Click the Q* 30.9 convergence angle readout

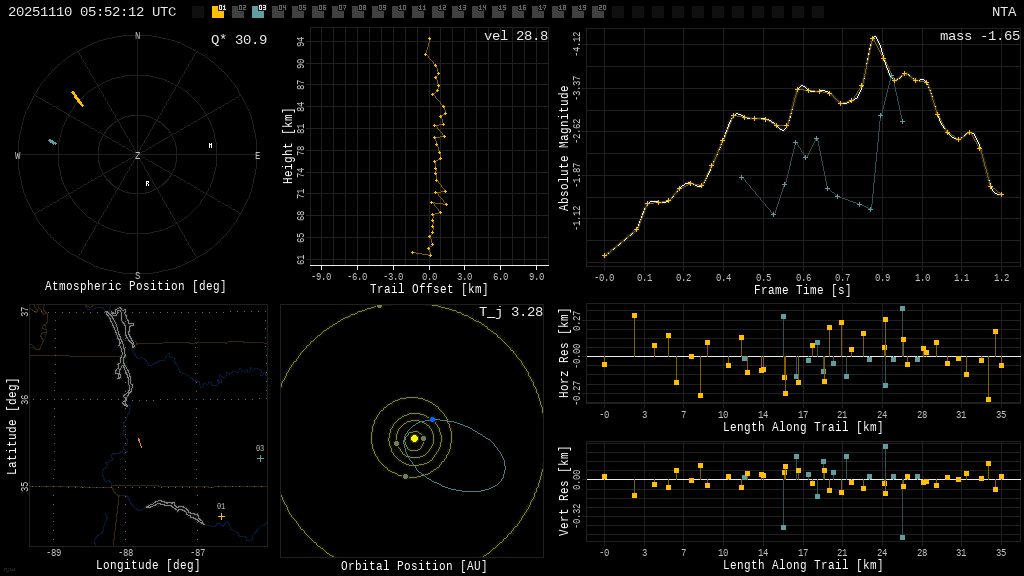[x=238, y=40]
